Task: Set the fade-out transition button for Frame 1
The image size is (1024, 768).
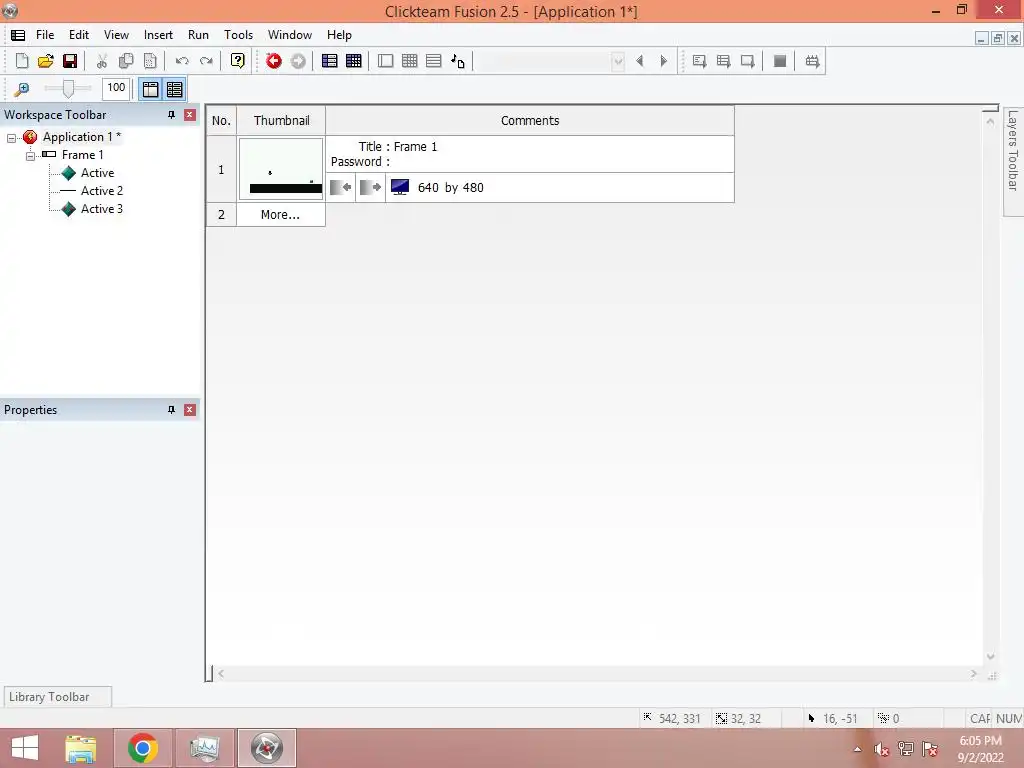Action: pyautogui.click(x=370, y=187)
